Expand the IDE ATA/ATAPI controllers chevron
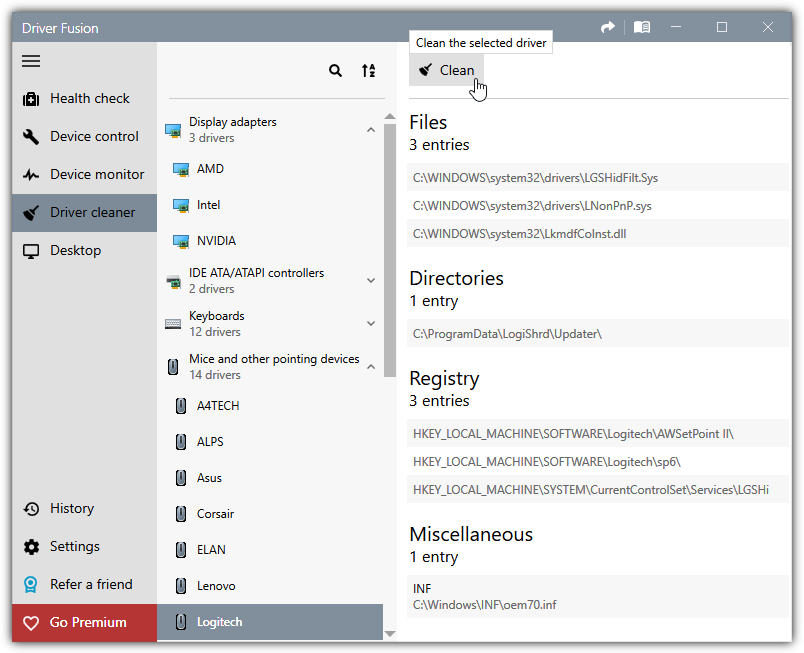The image size is (804, 653). [x=371, y=280]
